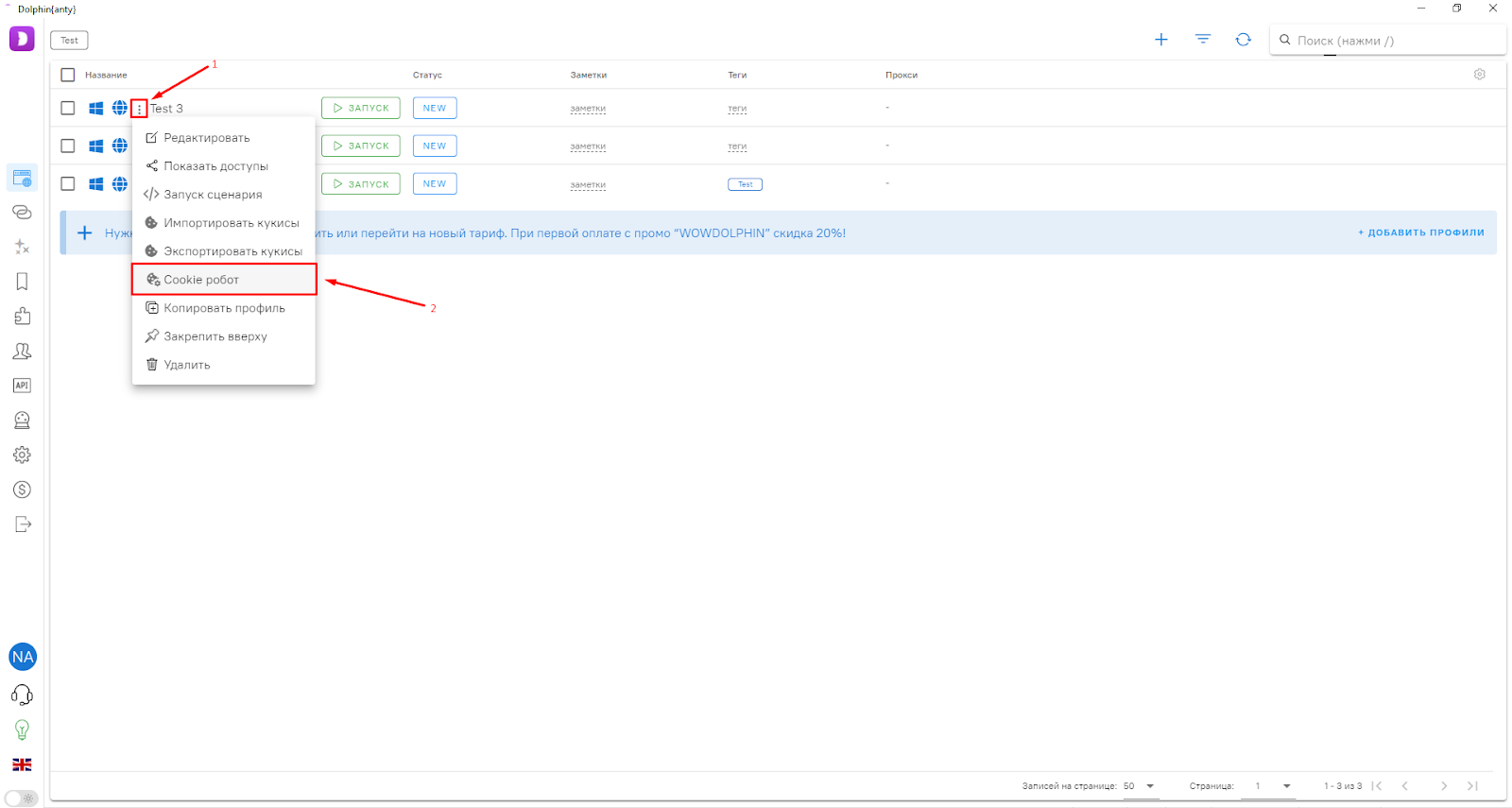This screenshot has width=1512, height=808.
Task: Click Удалить in the context menu
Action: pyautogui.click(x=186, y=365)
